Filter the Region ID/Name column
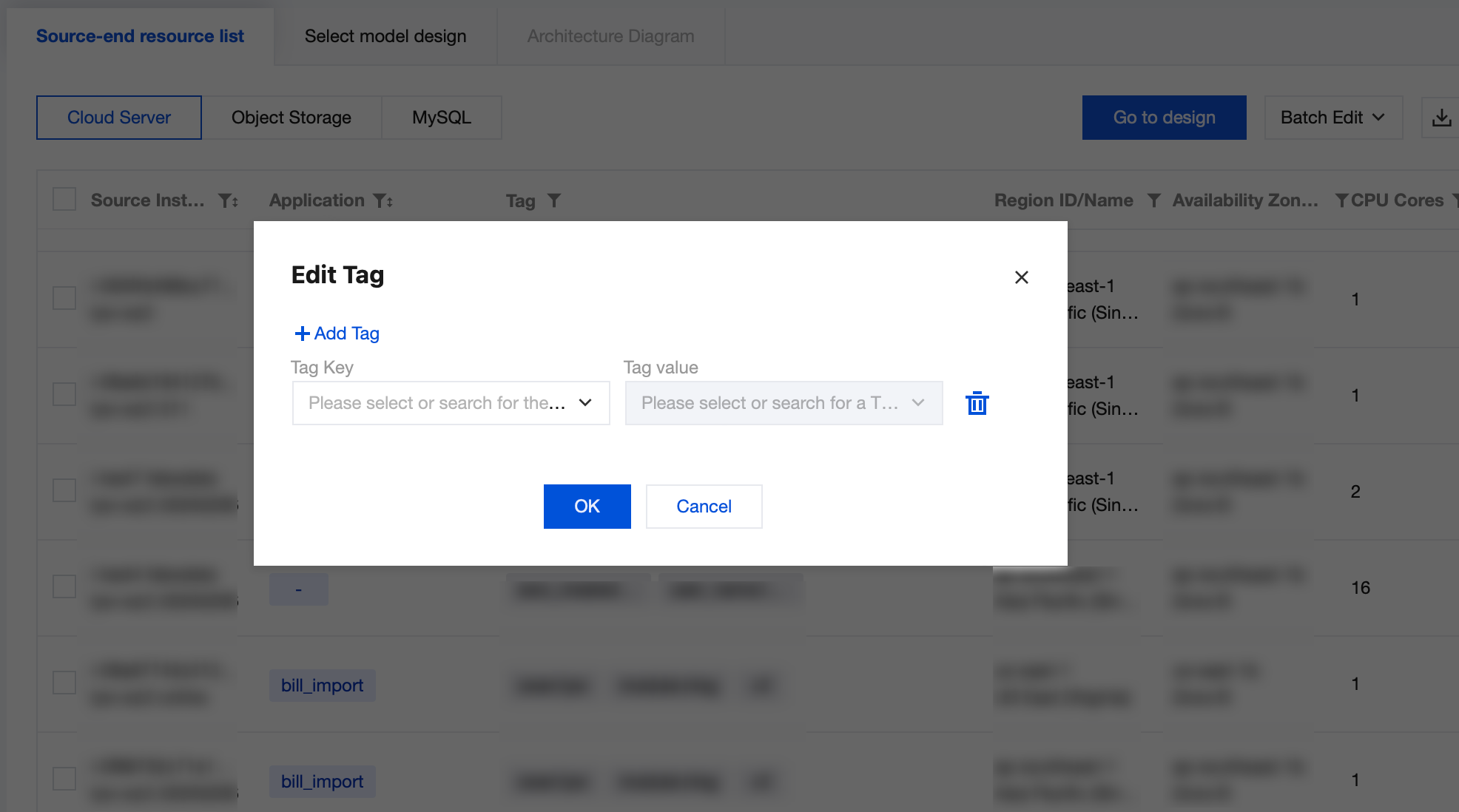 1153,200
